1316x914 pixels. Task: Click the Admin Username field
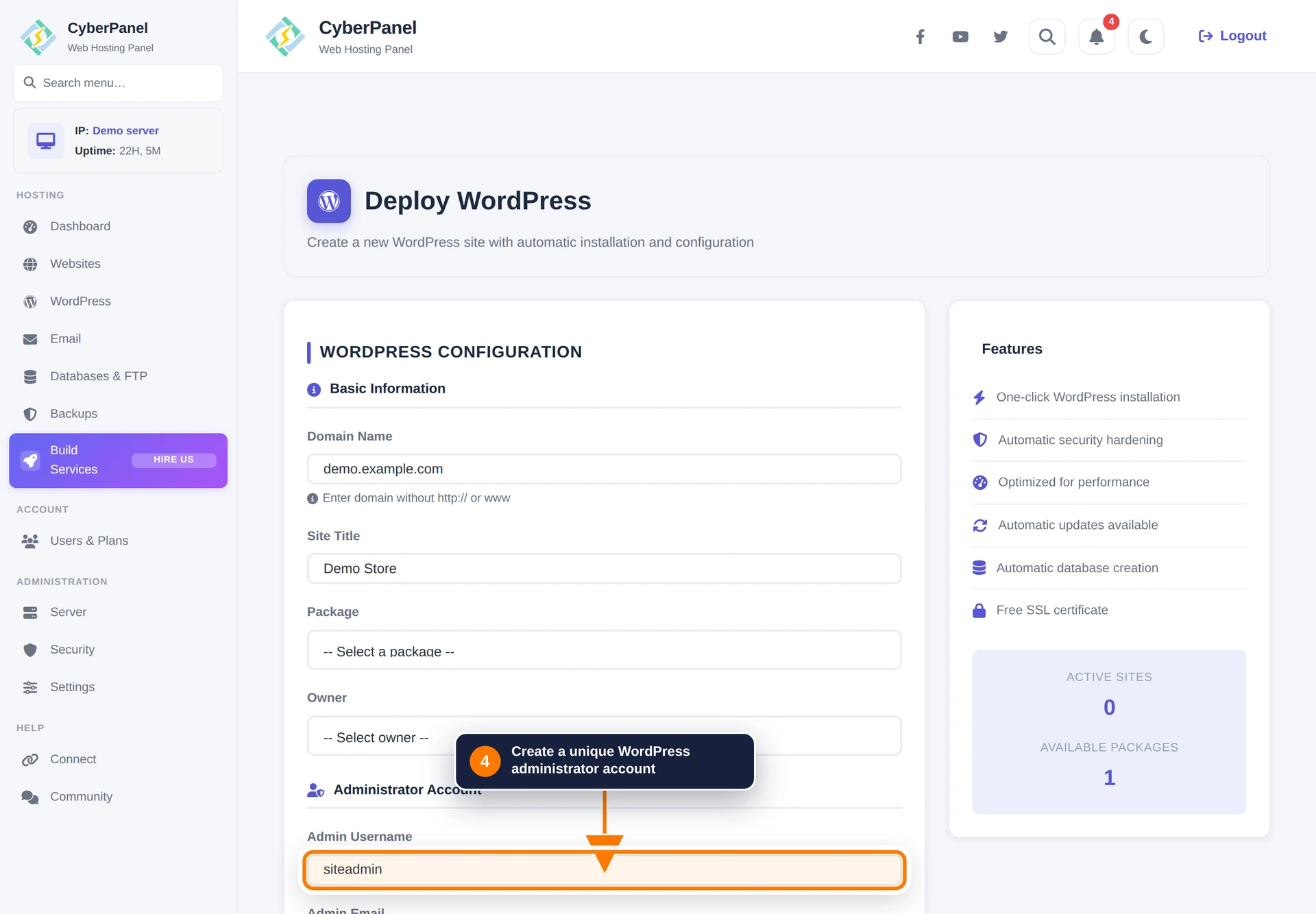click(x=604, y=869)
